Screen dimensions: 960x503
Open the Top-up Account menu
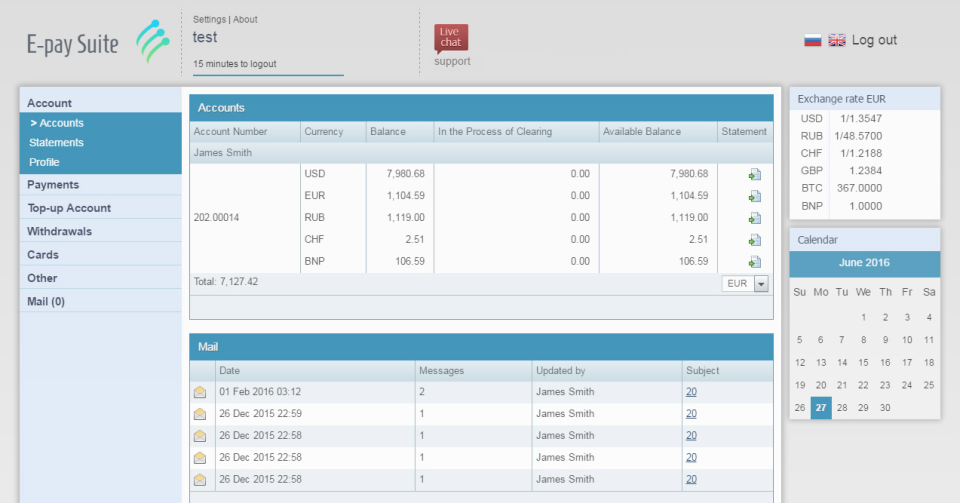click(x=69, y=208)
